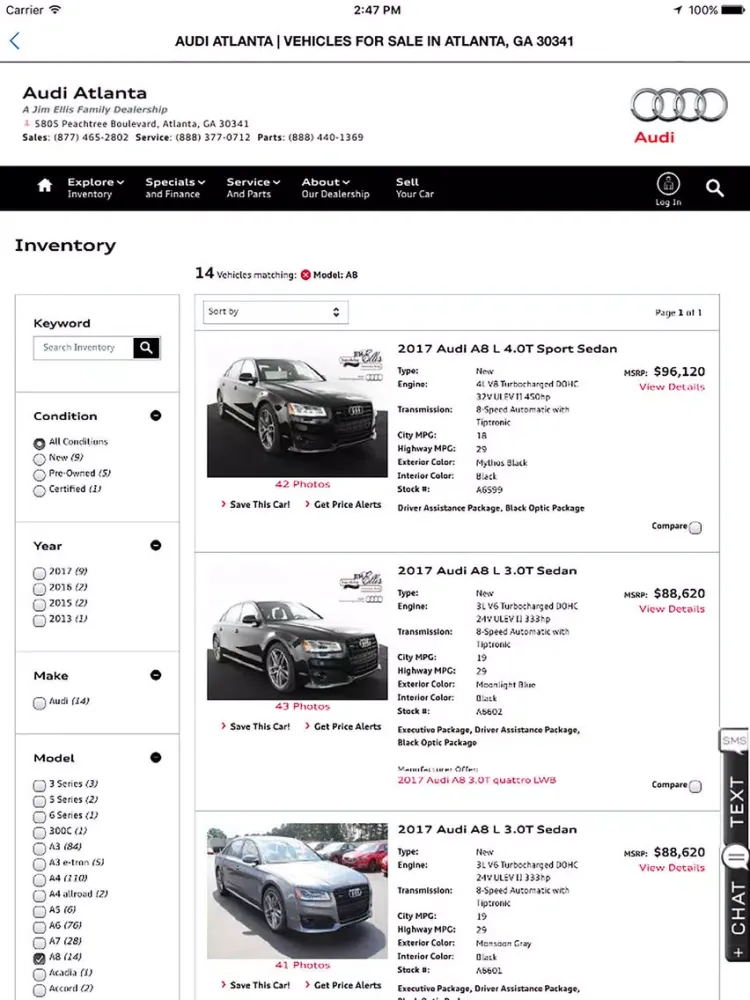Check the 2017 (9) year filter
The height and width of the screenshot is (1000, 750).
40,573
